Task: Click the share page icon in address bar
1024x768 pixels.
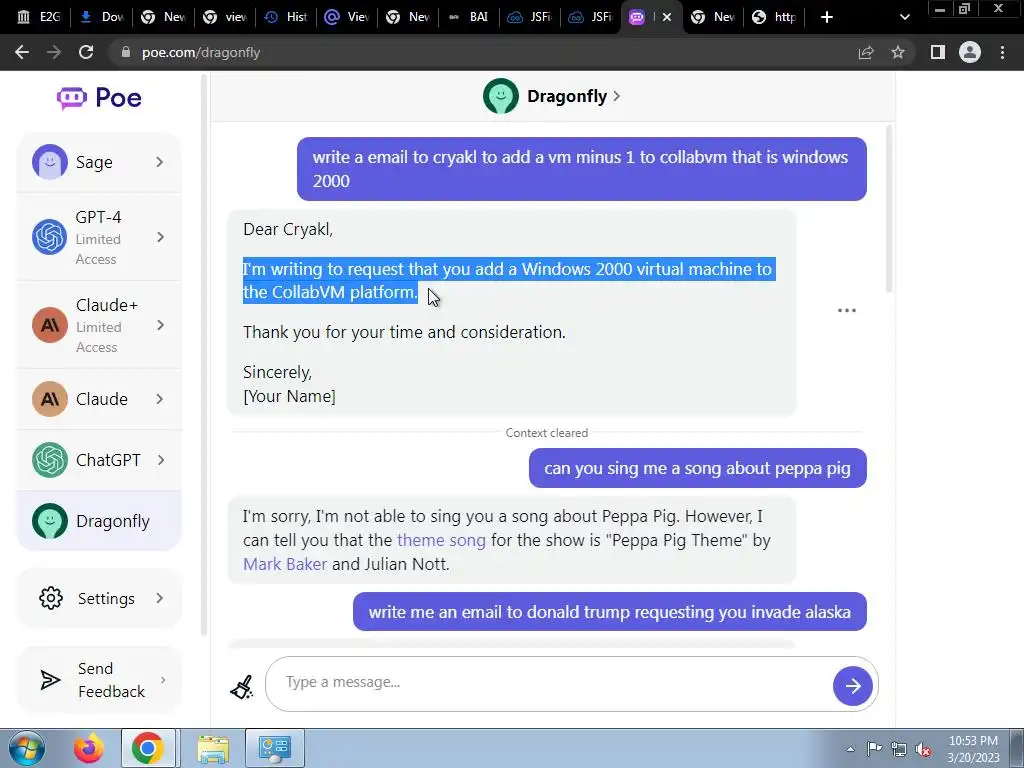Action: coord(866,52)
